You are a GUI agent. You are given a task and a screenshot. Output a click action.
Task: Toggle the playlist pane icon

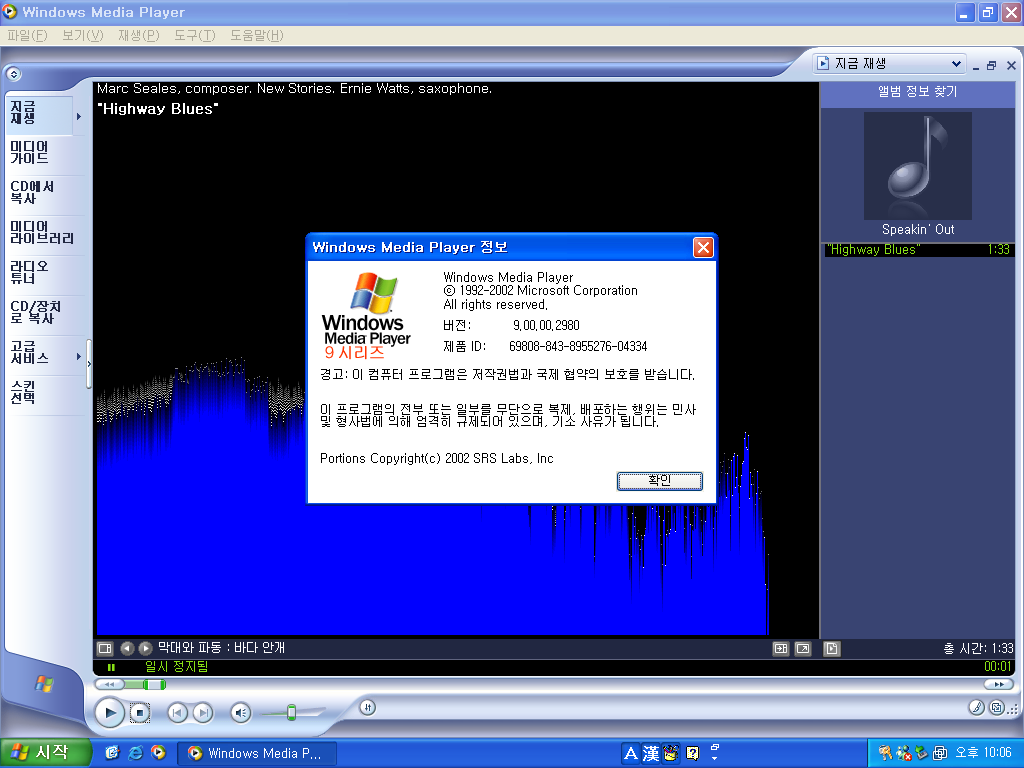coord(831,648)
